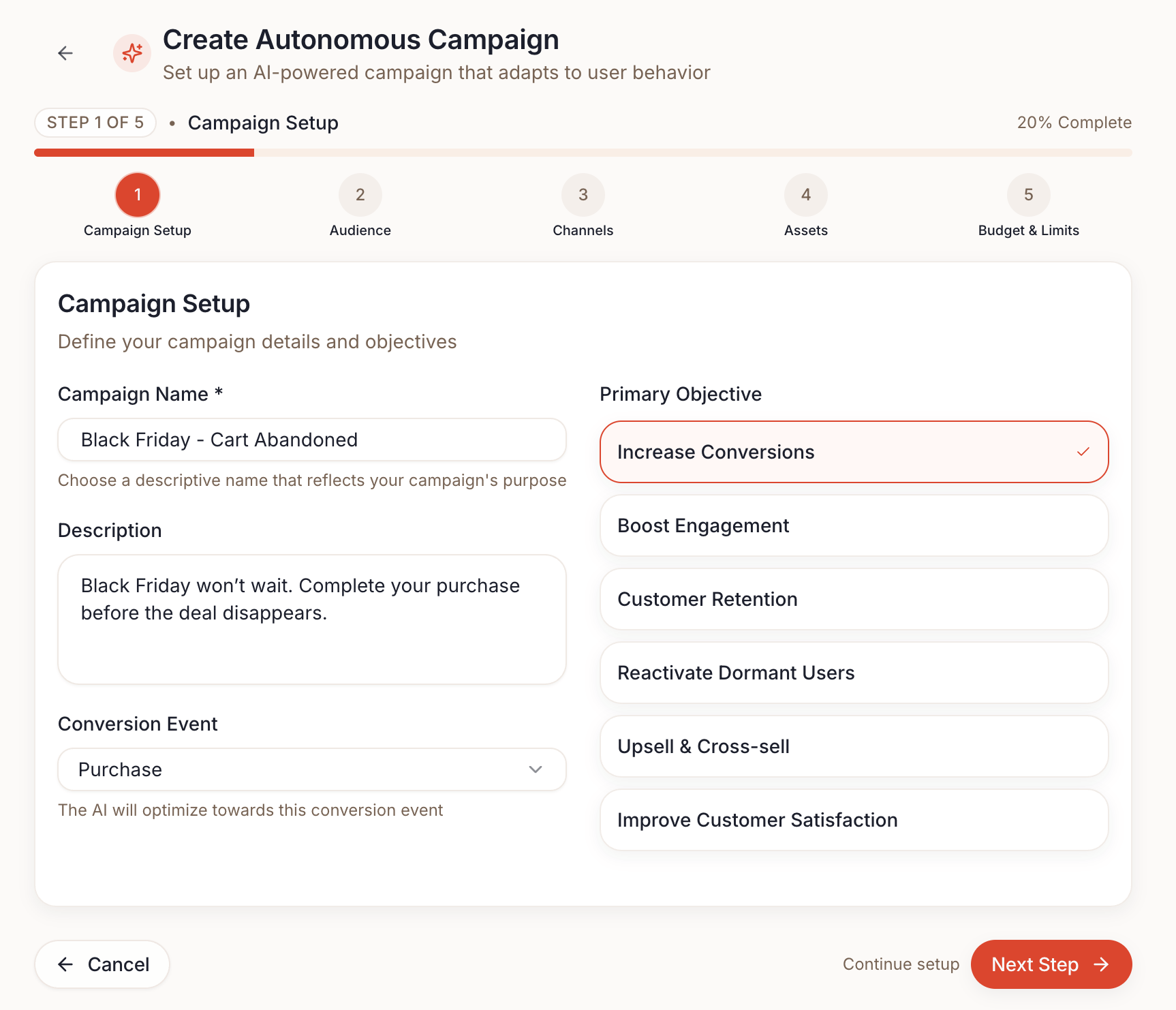Image resolution: width=1176 pixels, height=1010 pixels.
Task: Jump to step 3 Channels circle
Action: click(x=583, y=195)
